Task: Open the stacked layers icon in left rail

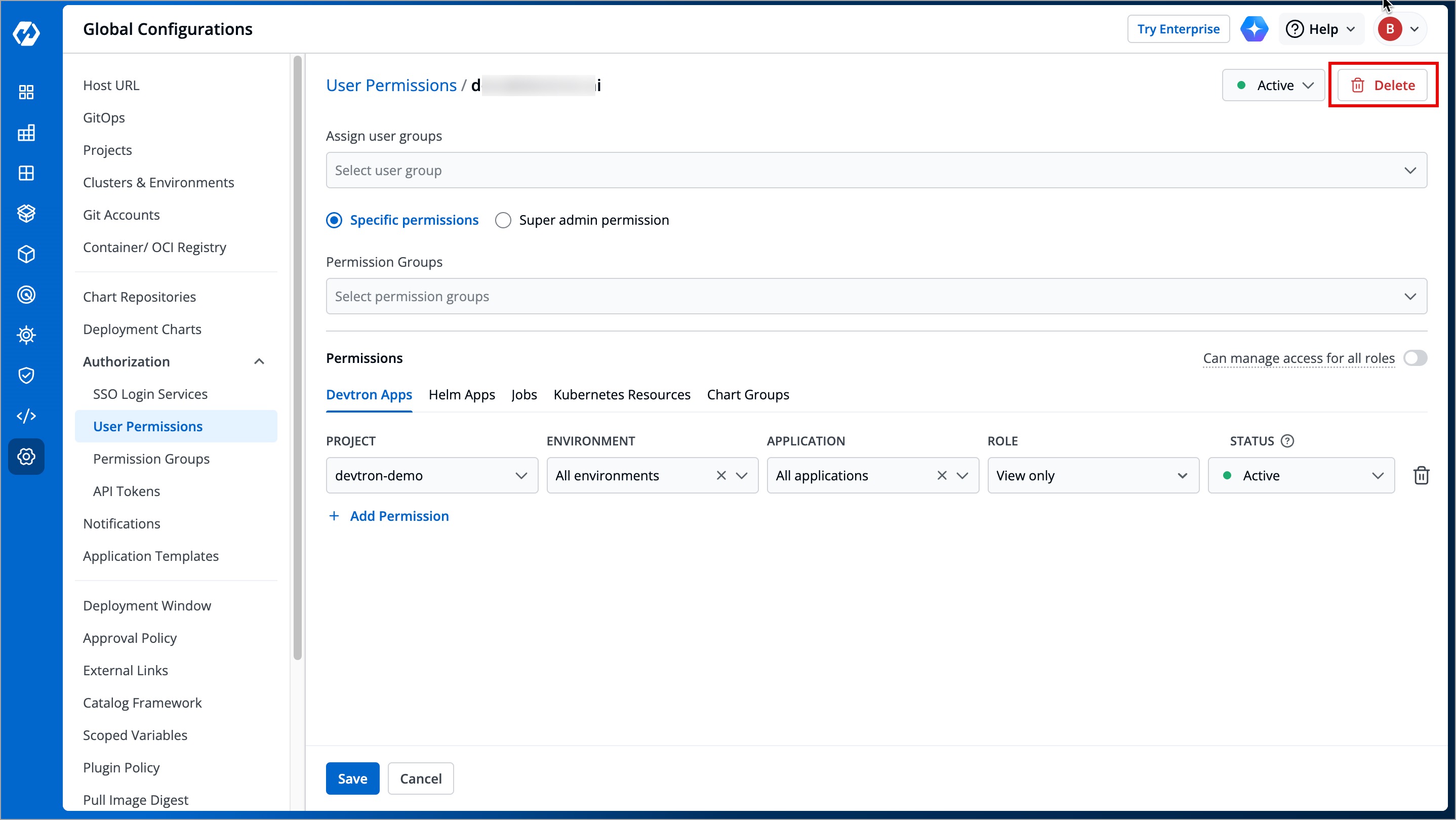Action: click(26, 214)
